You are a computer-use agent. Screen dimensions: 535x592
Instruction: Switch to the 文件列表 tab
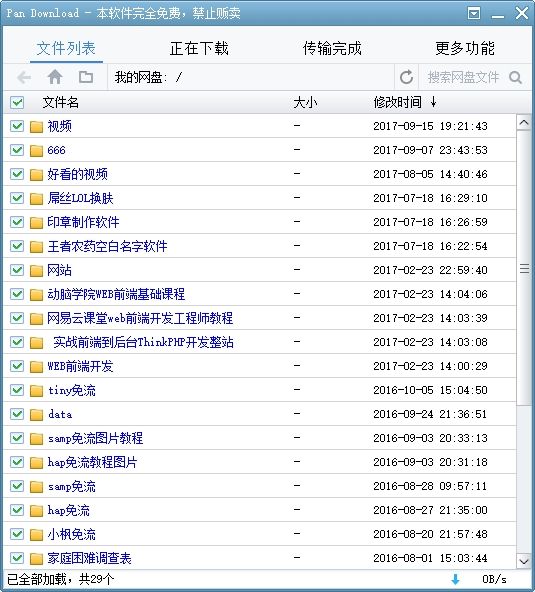point(66,48)
